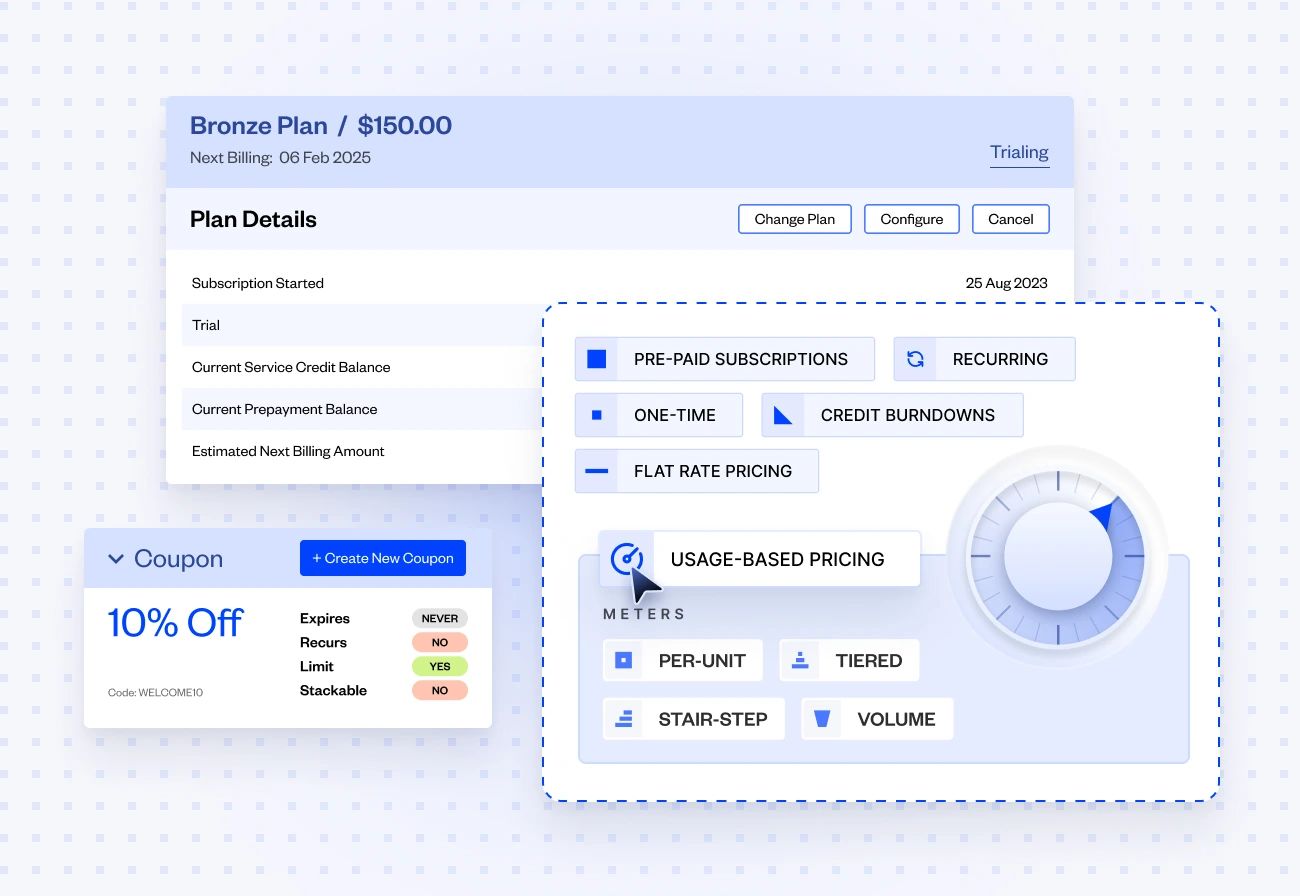Toggle the Stackable NO badge

click(440, 690)
